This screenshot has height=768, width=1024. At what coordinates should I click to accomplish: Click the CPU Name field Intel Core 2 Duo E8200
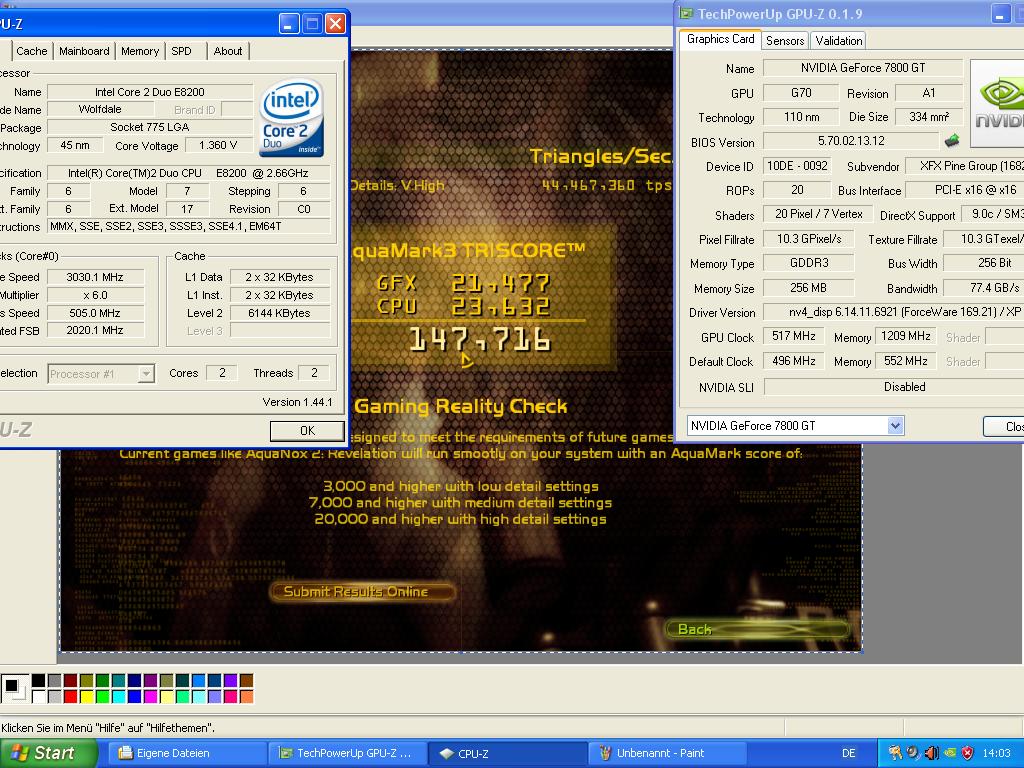click(150, 92)
